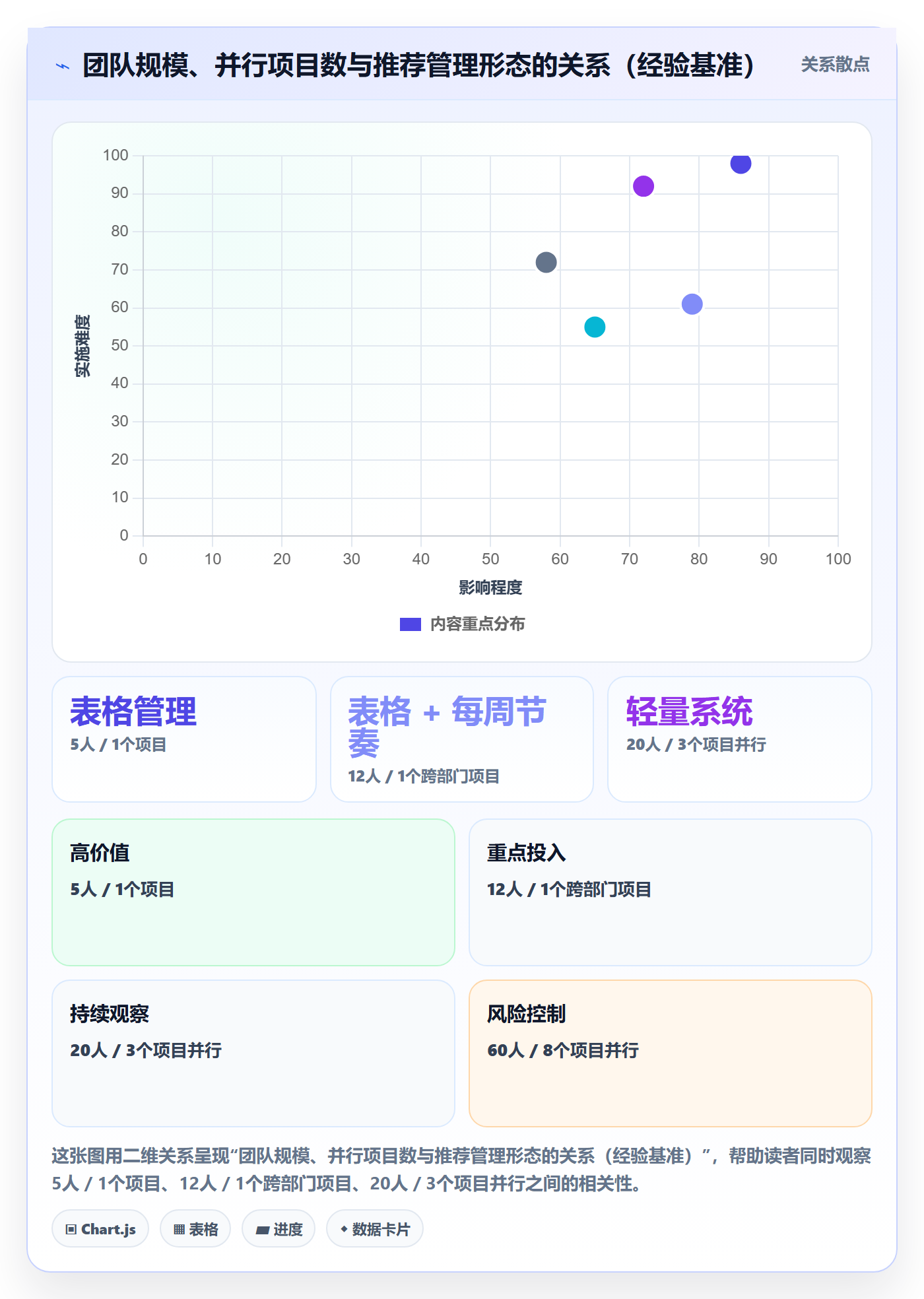
Task: Click the 影响程度 x-axis title
Action: pos(490,587)
